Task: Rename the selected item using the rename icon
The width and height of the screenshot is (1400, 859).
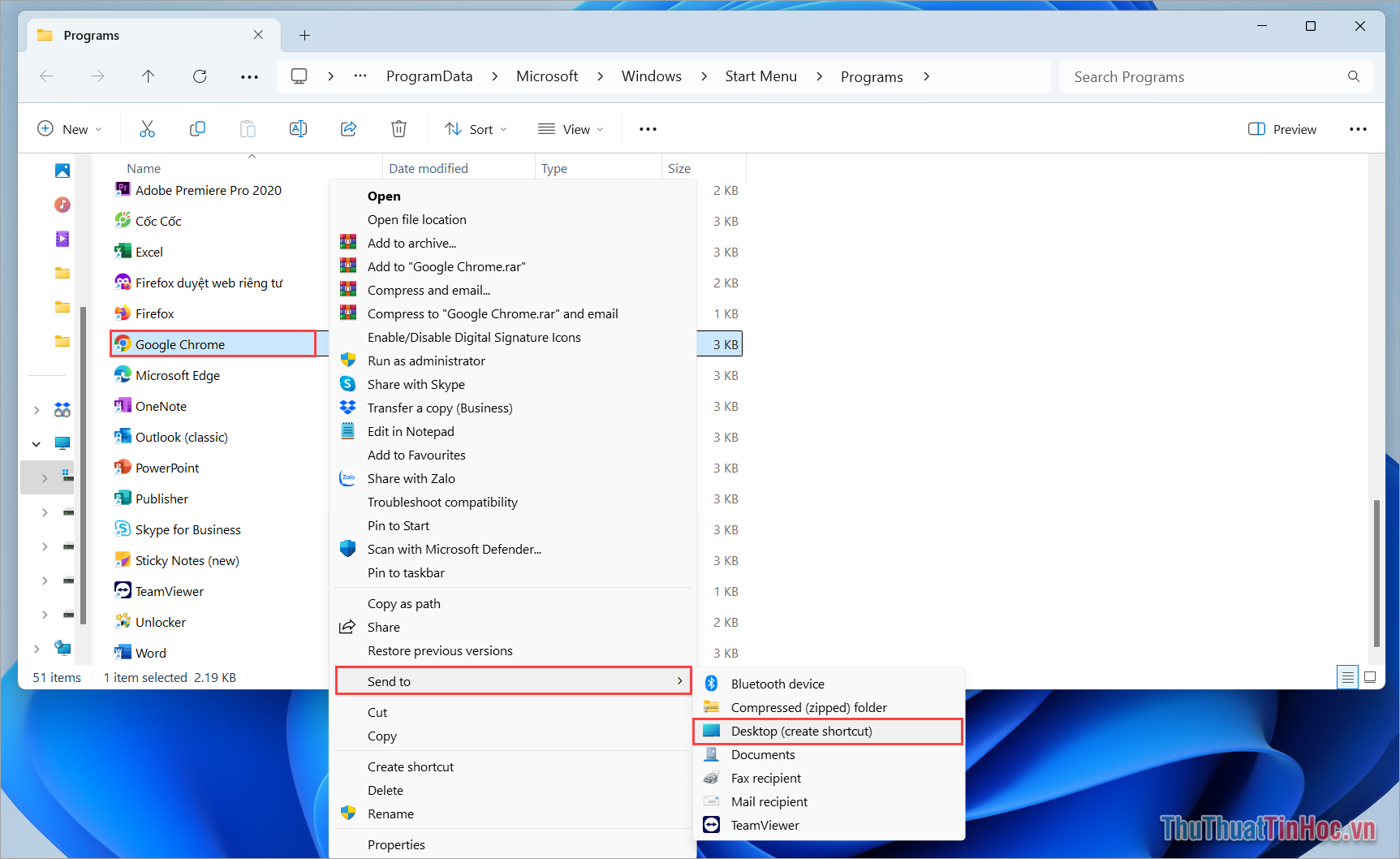Action: [298, 128]
